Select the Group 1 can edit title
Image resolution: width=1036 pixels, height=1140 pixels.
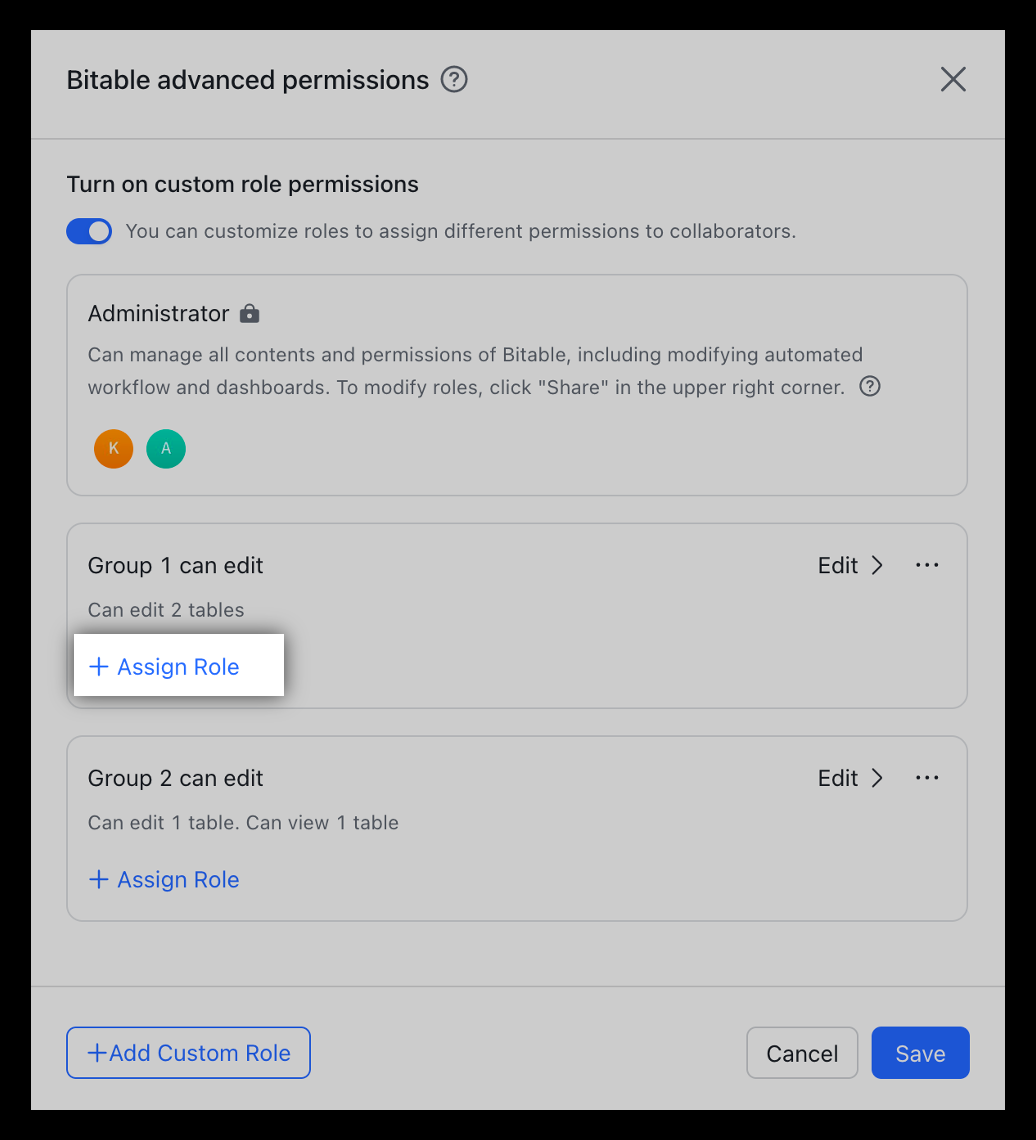pos(176,565)
